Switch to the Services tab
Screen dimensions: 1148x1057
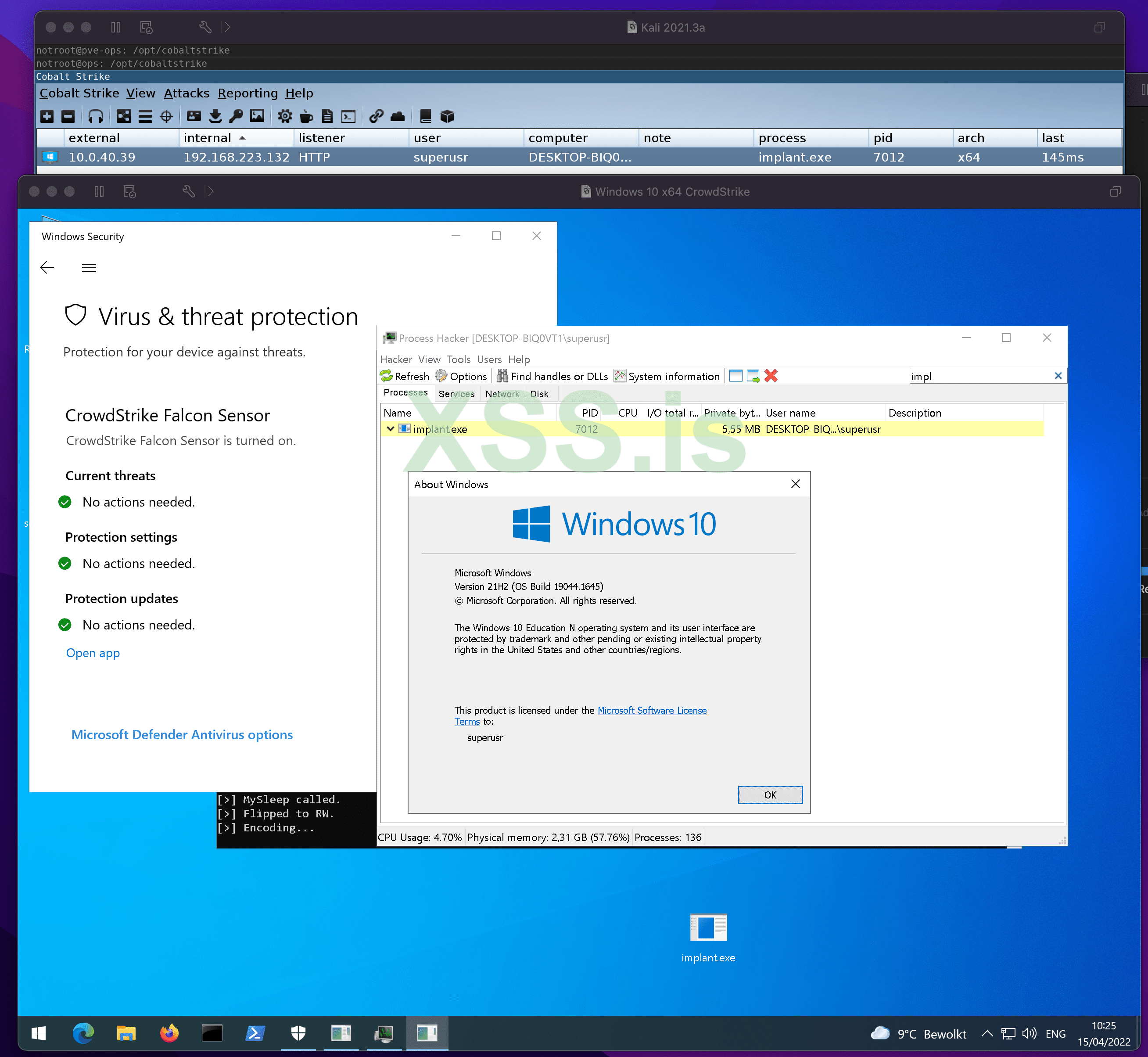coord(456,394)
